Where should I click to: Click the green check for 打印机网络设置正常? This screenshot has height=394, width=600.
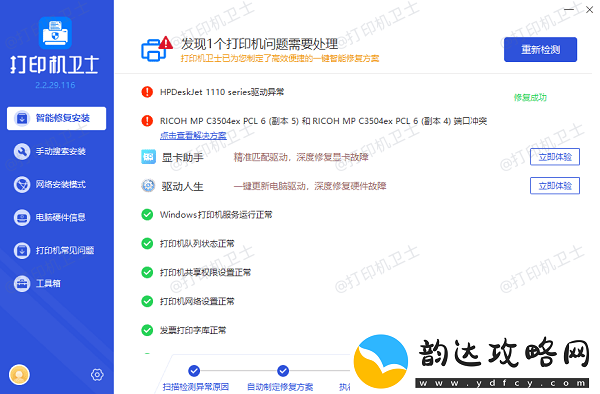pos(147,301)
